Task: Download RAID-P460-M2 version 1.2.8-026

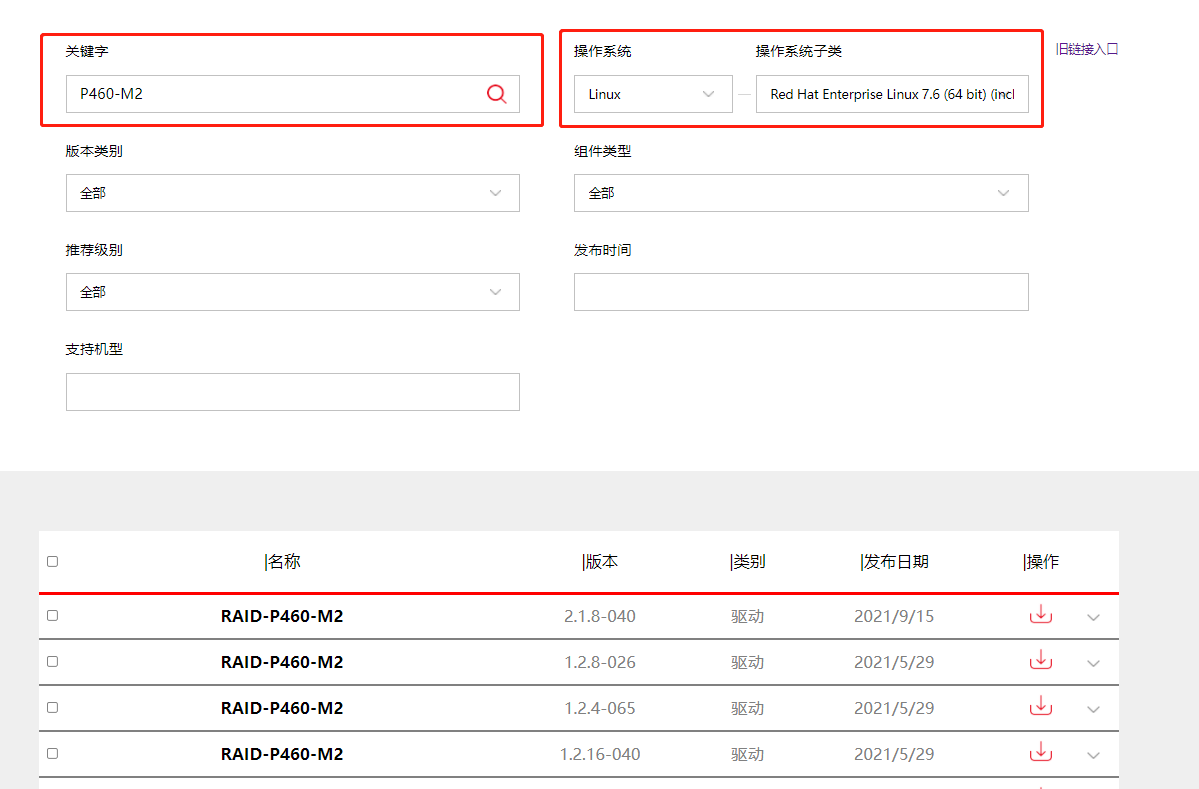Action: point(1041,660)
